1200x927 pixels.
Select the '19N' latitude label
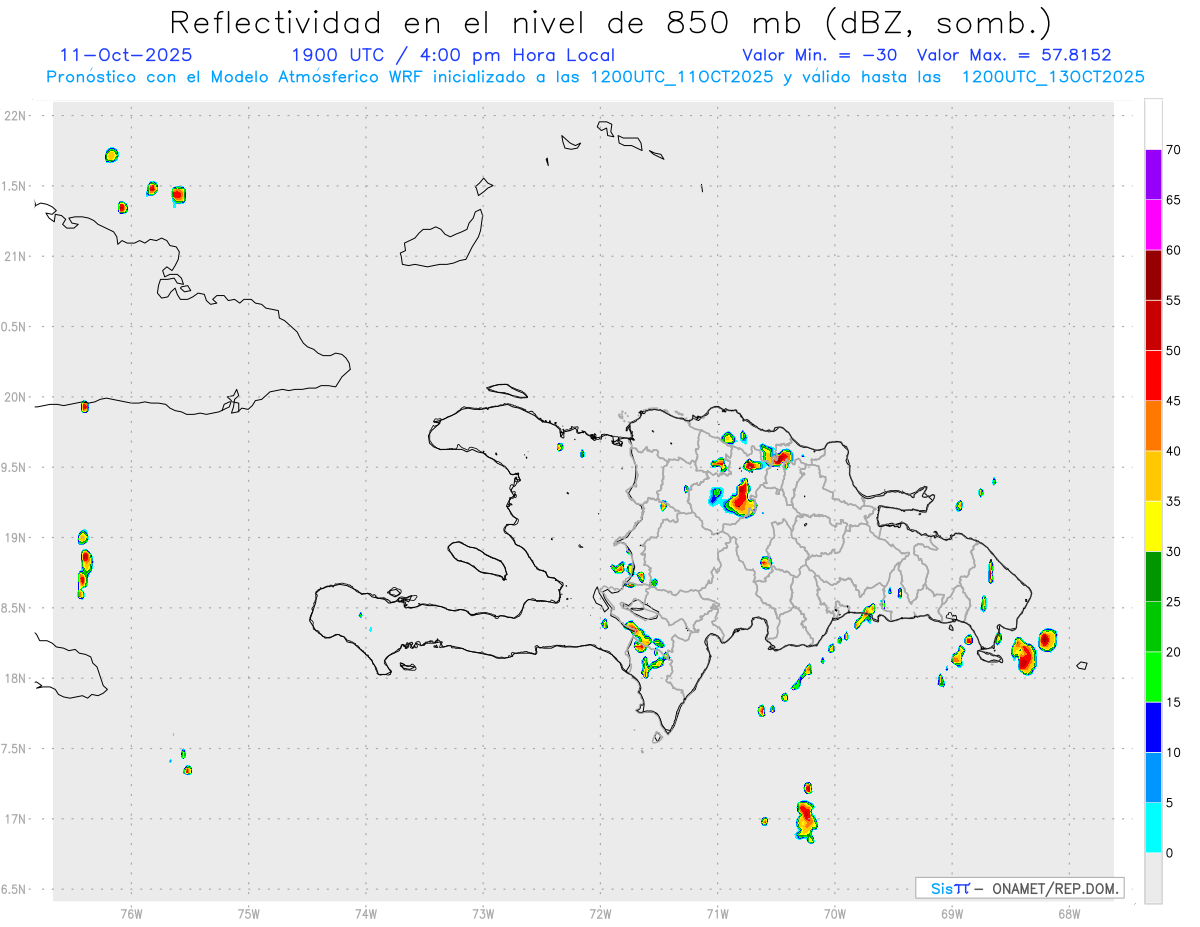click(17, 537)
